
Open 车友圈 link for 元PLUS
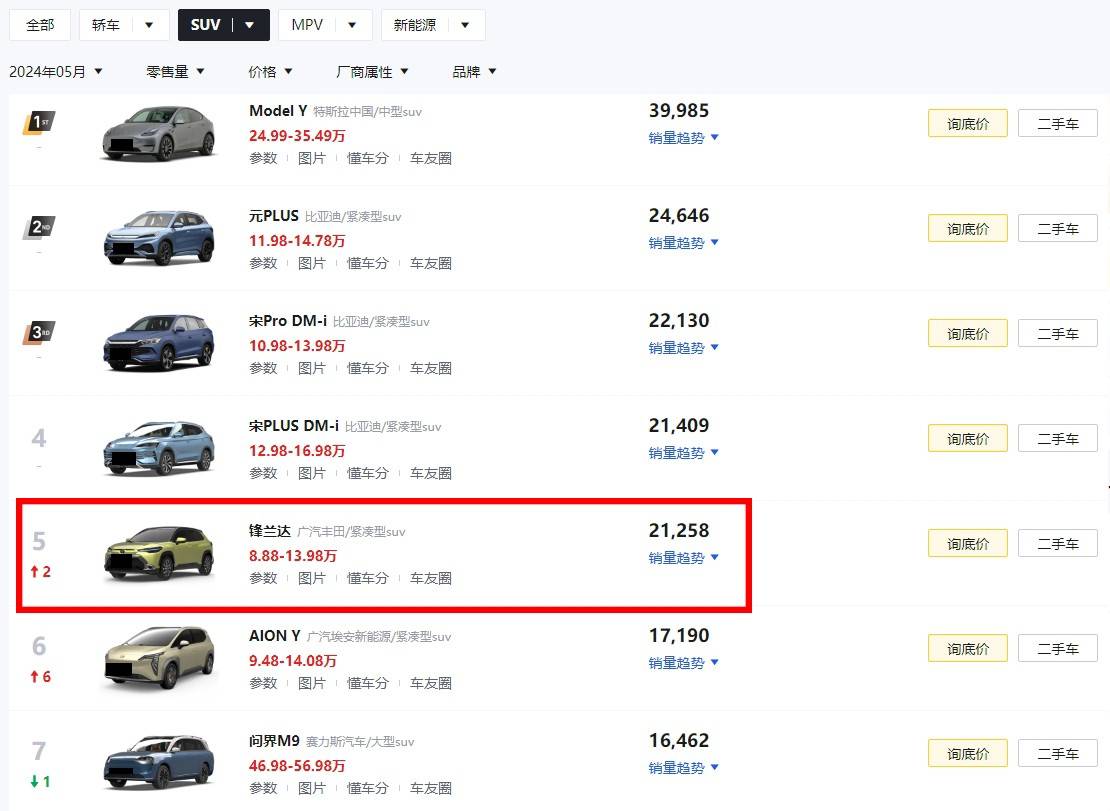pos(431,263)
